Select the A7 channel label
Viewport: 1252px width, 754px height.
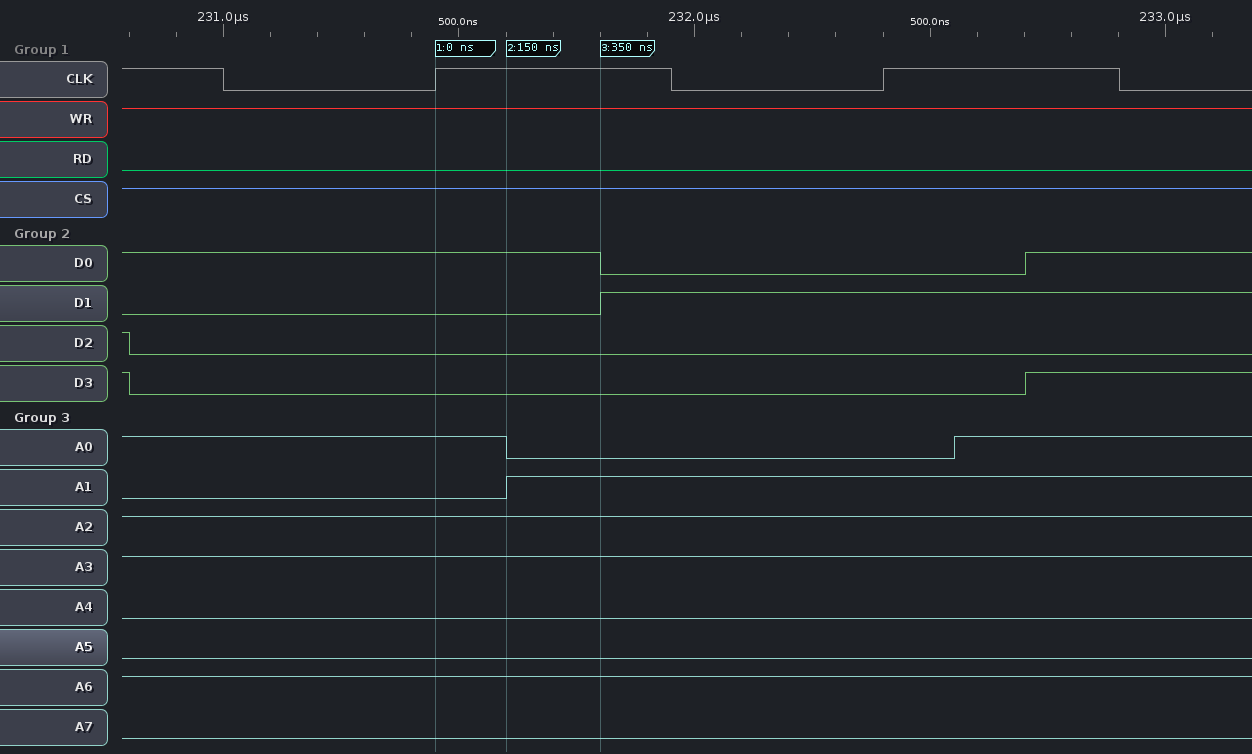point(53,727)
